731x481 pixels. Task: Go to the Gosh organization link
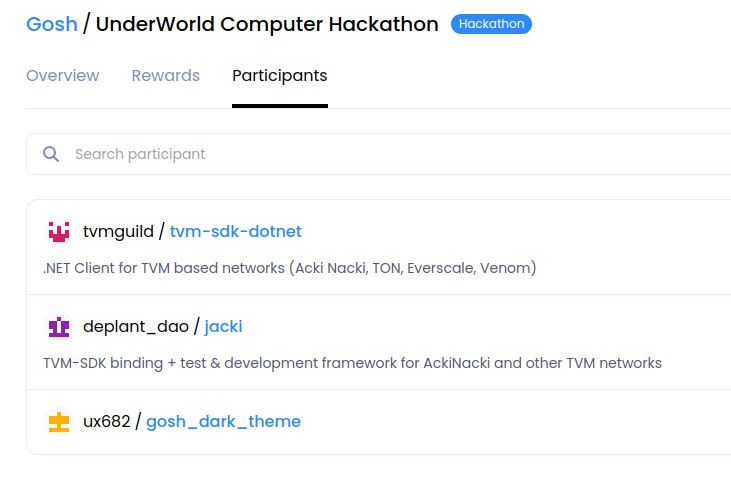(51, 24)
